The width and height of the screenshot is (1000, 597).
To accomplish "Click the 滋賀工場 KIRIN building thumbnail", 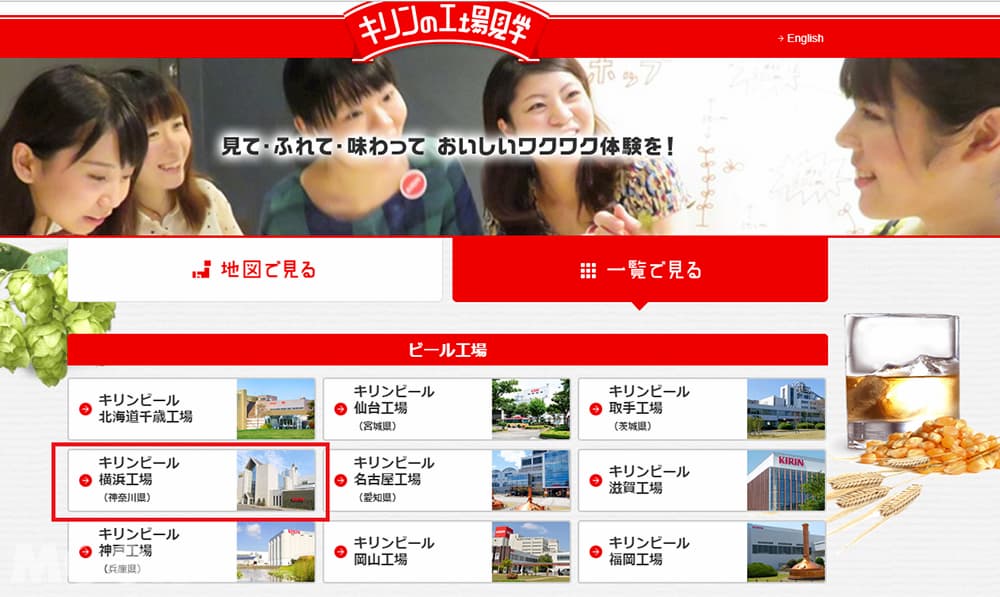I will 786,480.
